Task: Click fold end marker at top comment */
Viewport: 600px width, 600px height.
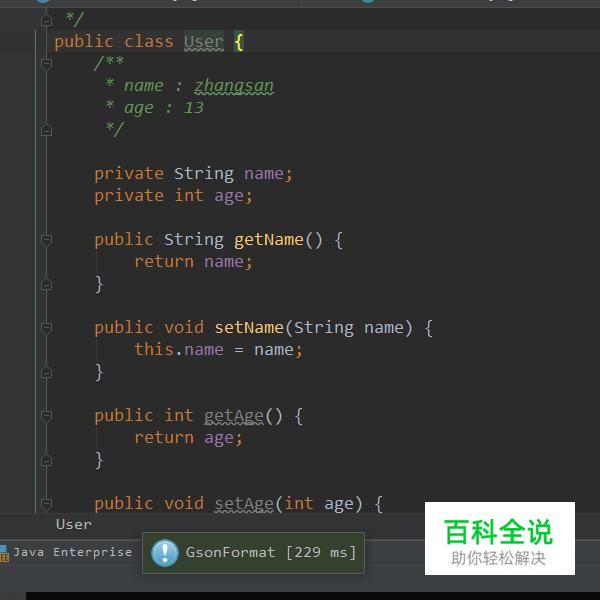Action: pos(46,19)
